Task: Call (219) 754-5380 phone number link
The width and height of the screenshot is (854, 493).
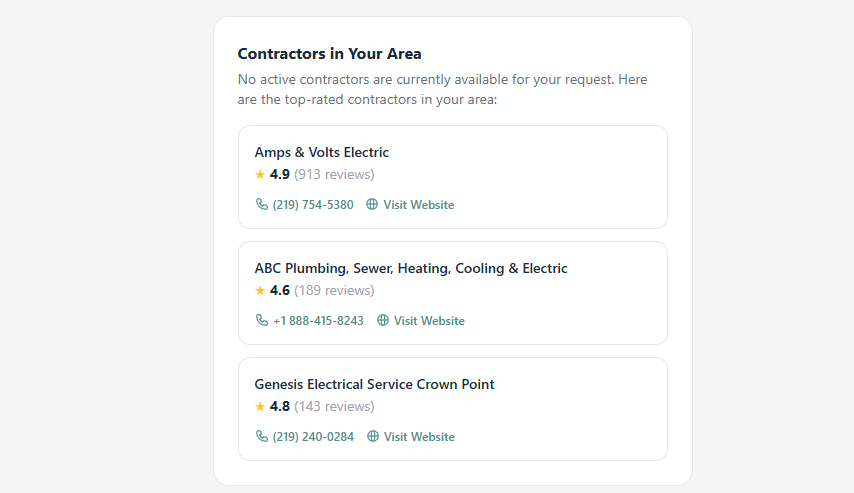Action: coord(313,205)
